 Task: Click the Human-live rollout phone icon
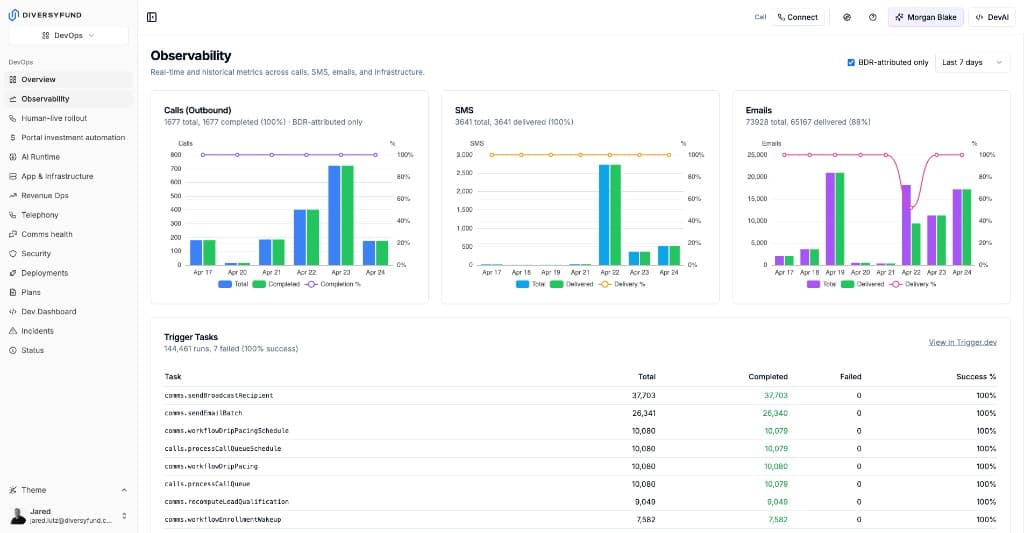click(x=12, y=118)
